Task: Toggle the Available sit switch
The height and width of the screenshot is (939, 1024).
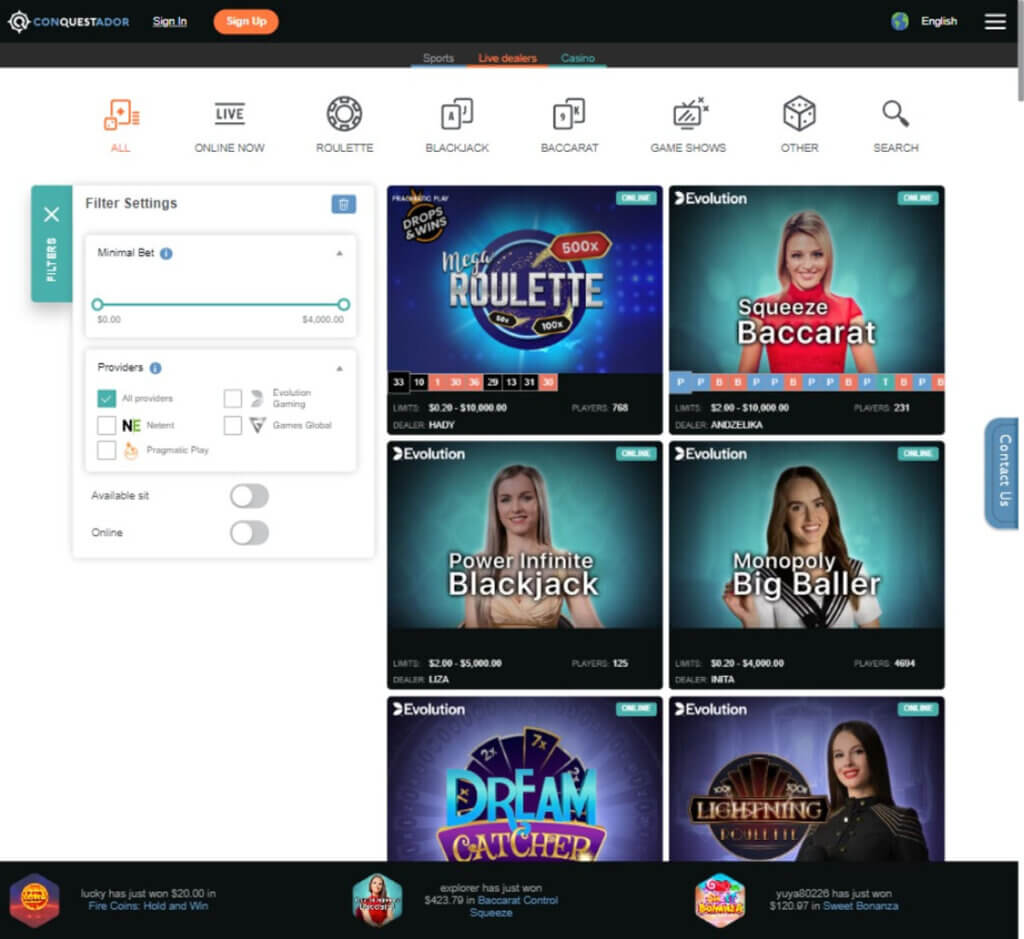Action: [249, 496]
